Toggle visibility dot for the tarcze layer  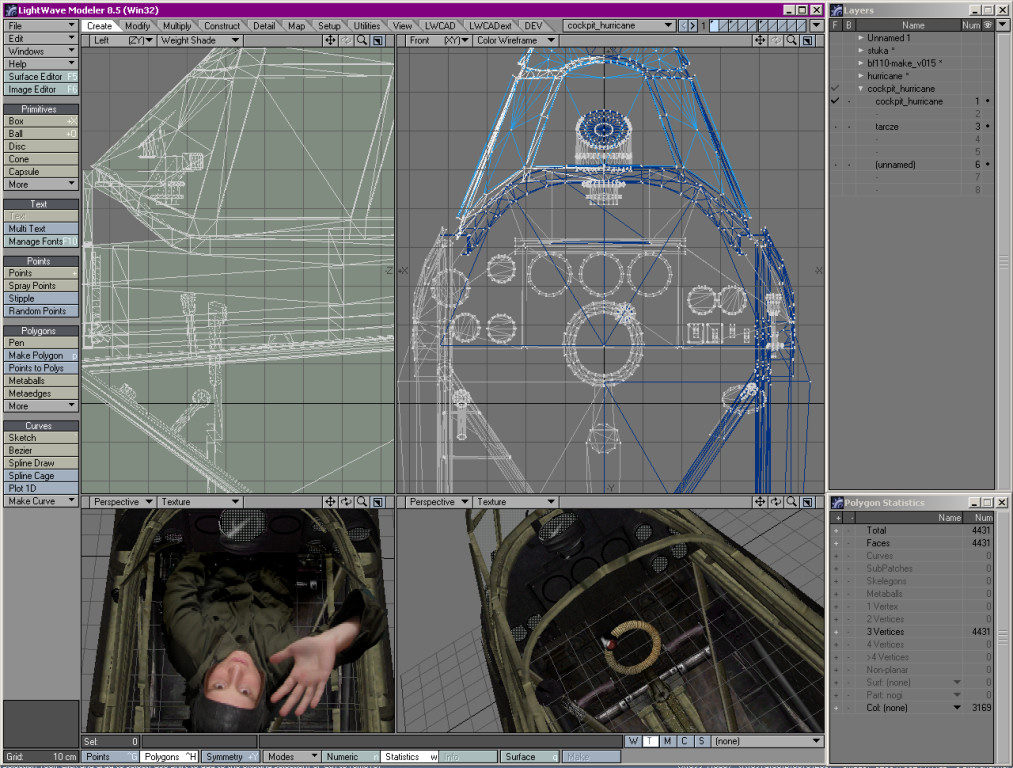coord(988,127)
